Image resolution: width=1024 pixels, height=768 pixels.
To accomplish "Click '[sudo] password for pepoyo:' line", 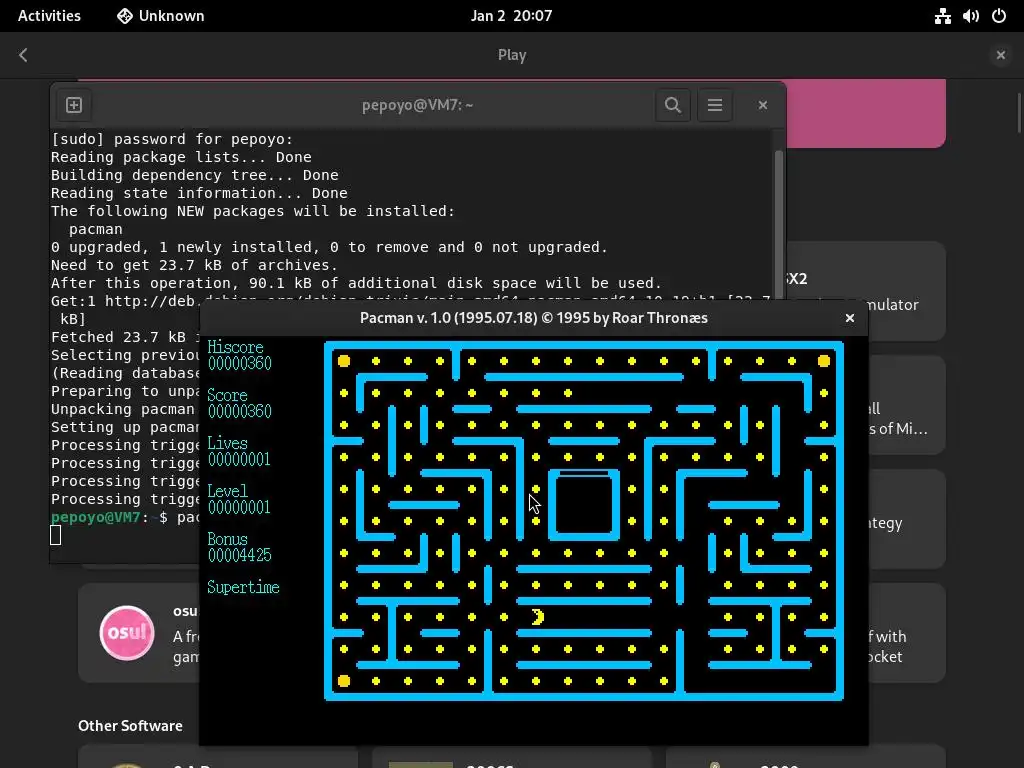I will click(172, 139).
